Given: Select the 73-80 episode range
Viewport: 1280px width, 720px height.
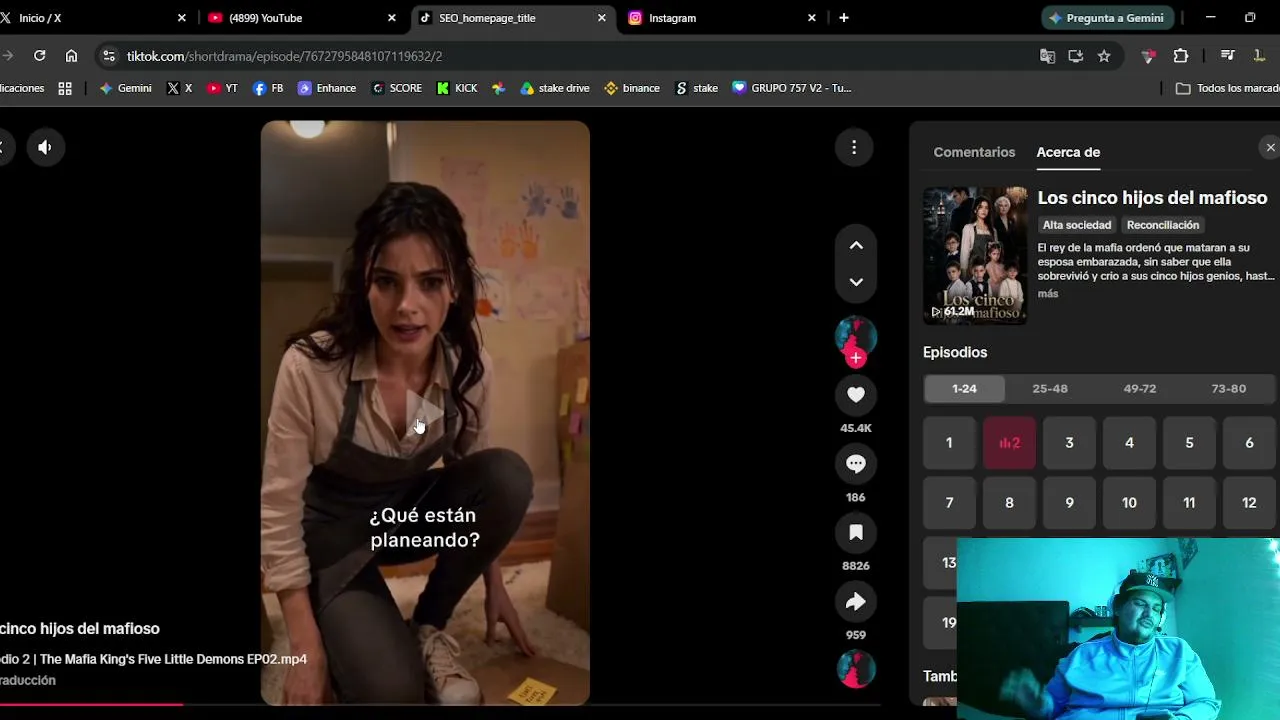Looking at the screenshot, I should coord(1228,389).
